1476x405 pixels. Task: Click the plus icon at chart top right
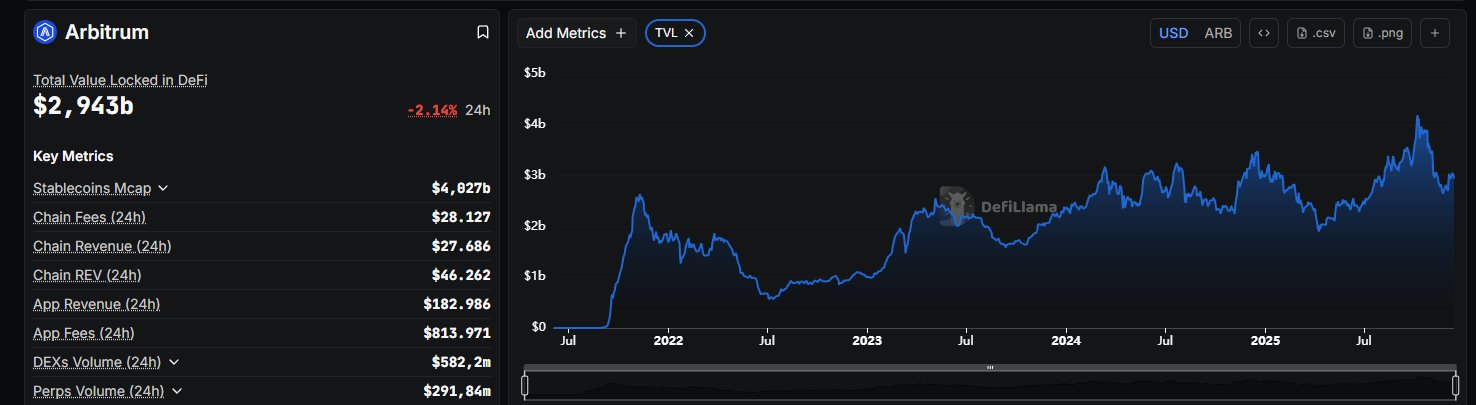1434,33
